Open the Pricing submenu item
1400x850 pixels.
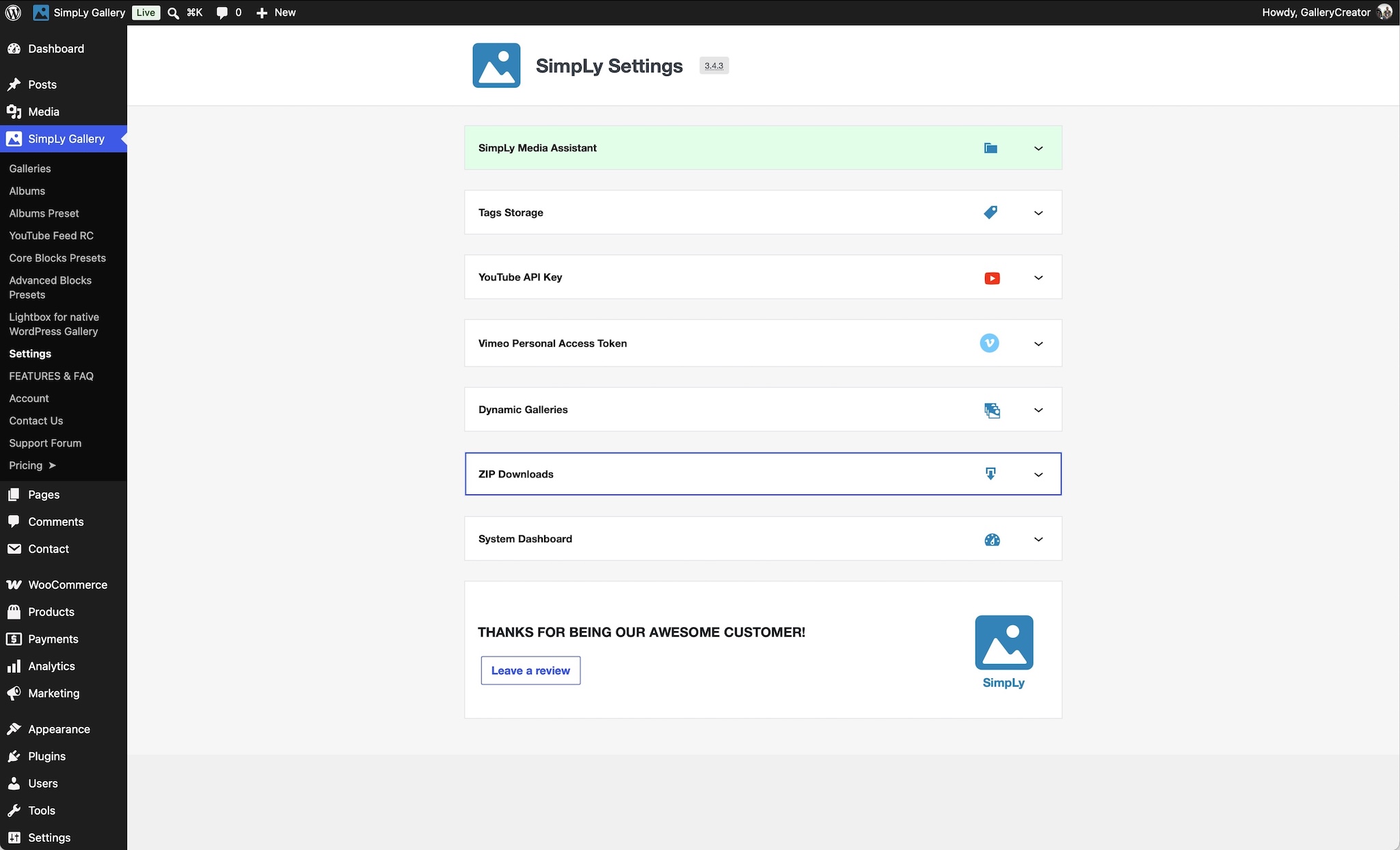click(x=32, y=465)
